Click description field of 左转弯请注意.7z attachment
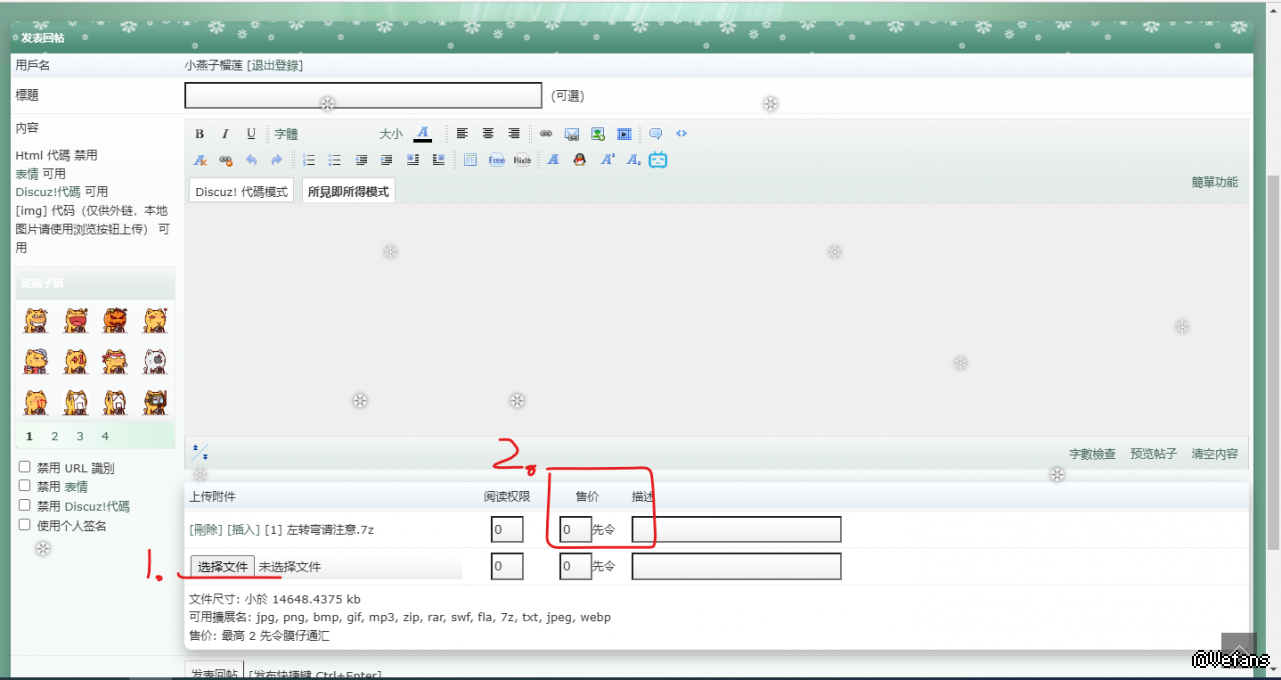 click(x=736, y=529)
